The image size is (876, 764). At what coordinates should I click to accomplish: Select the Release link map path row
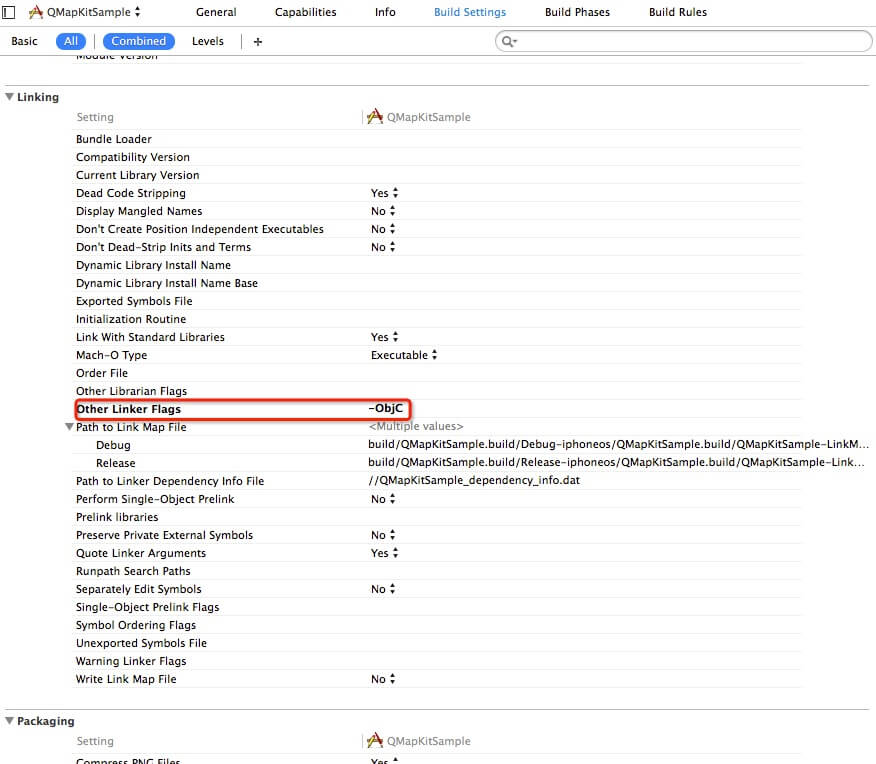point(116,463)
